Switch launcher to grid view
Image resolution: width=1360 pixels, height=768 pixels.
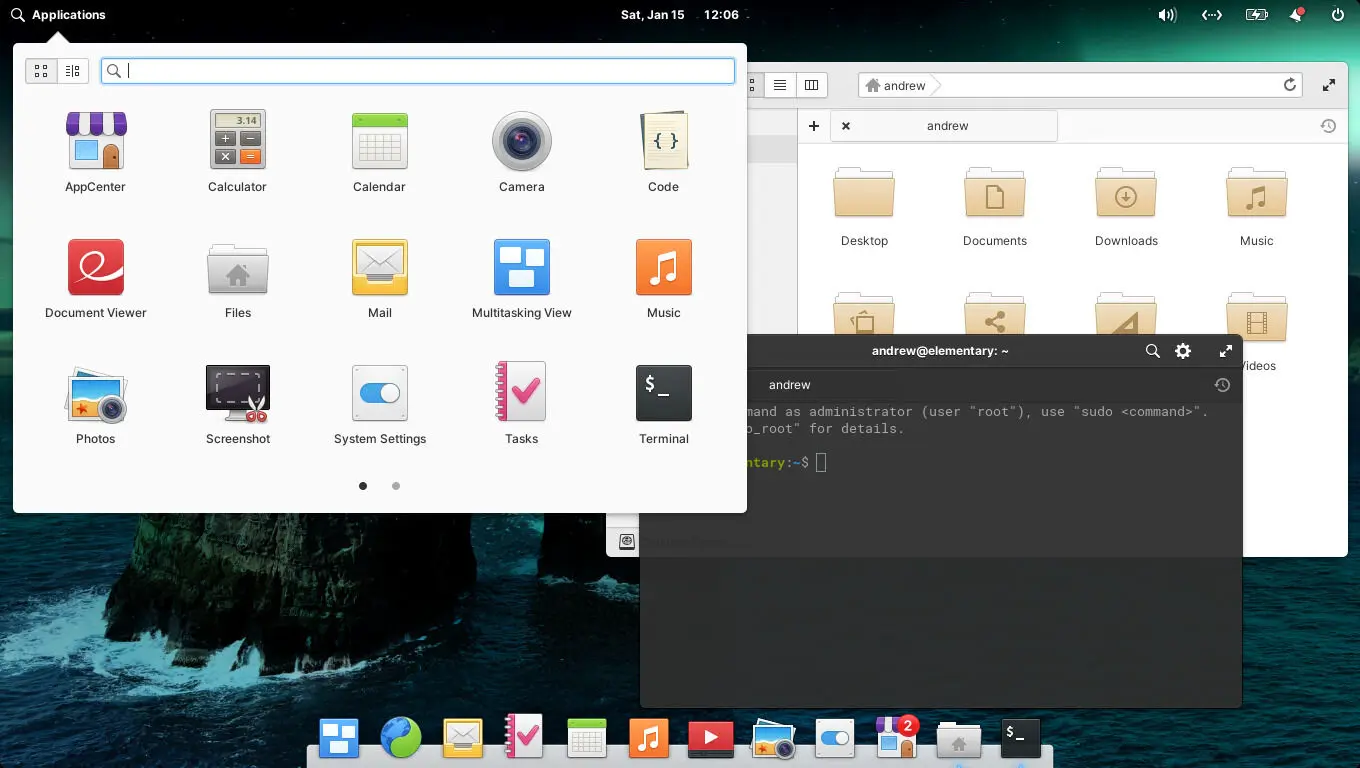click(x=41, y=71)
